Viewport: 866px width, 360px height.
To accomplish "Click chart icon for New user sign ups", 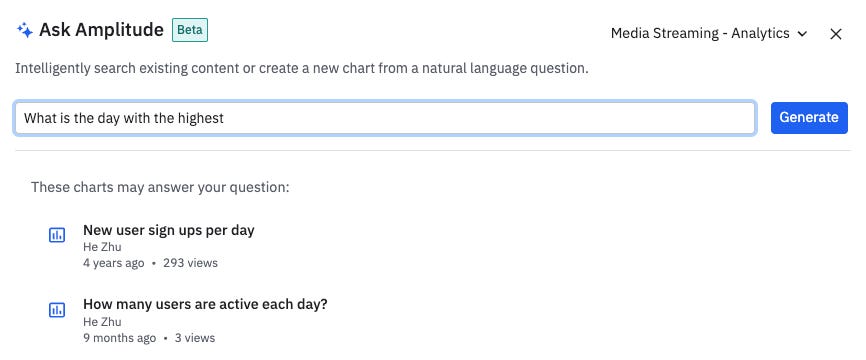I will [x=57, y=235].
